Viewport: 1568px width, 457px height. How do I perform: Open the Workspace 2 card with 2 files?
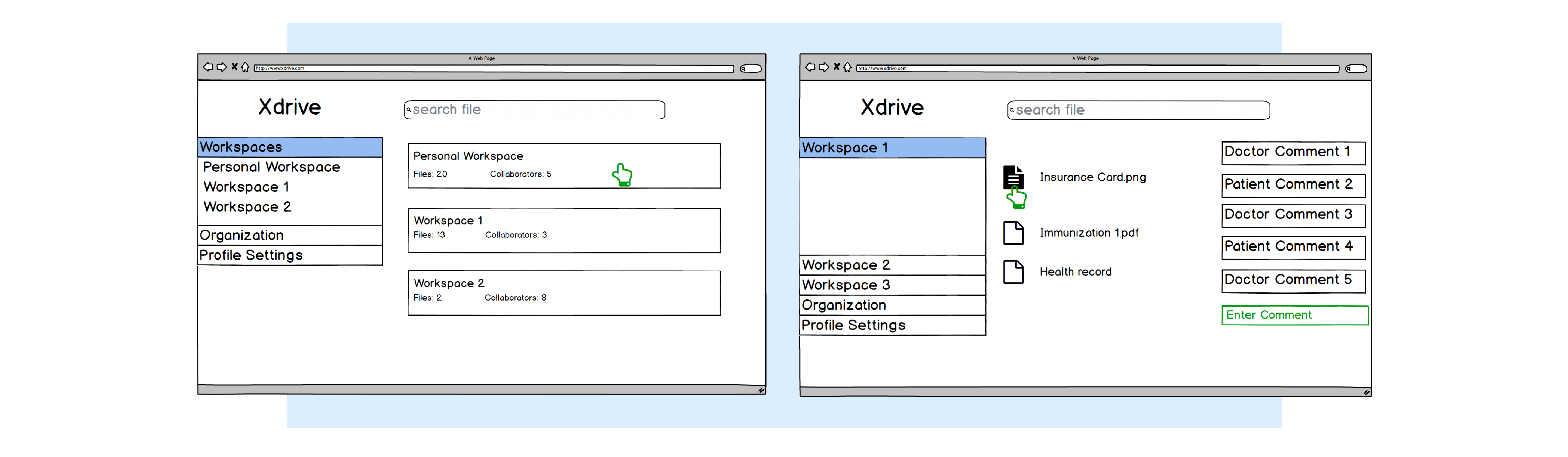[x=564, y=293]
